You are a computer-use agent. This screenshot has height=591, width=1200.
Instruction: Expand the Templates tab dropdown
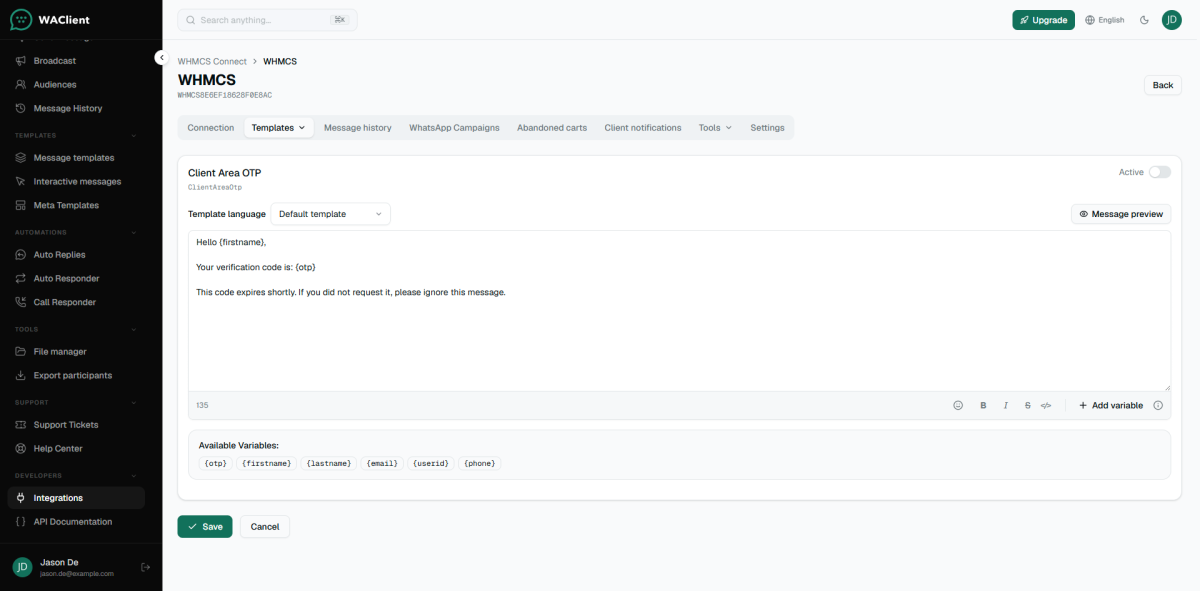pos(279,128)
